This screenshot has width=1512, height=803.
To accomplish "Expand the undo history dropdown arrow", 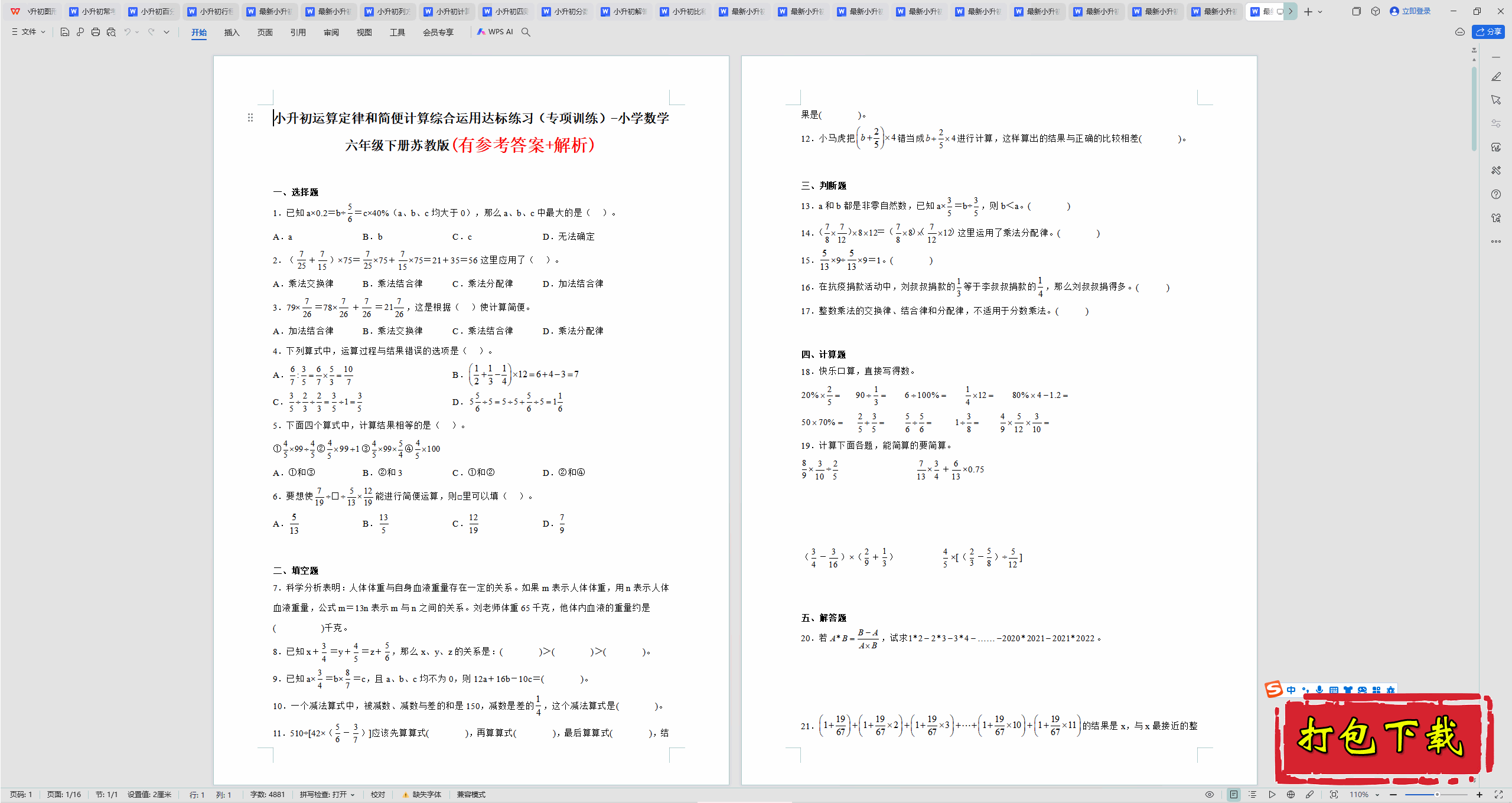I will tap(138, 32).
